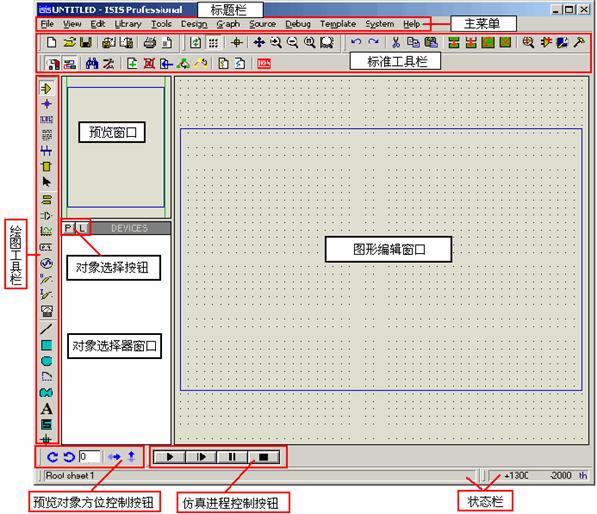The image size is (597, 514).
Task: Click the Zoom In magnifier icon
Action: 276,42
